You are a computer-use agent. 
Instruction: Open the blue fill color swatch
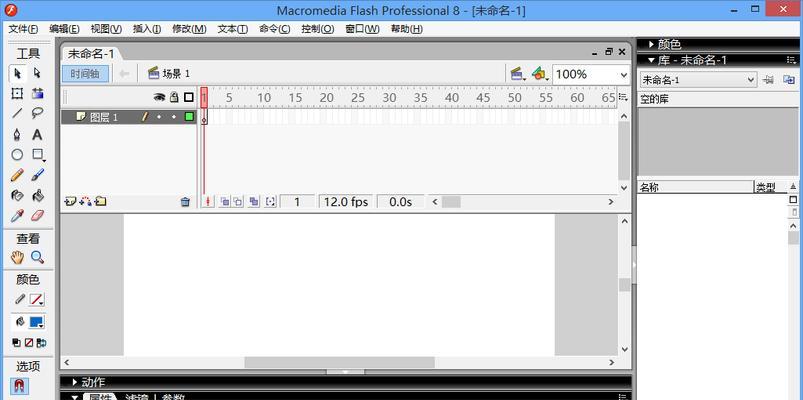point(36,323)
